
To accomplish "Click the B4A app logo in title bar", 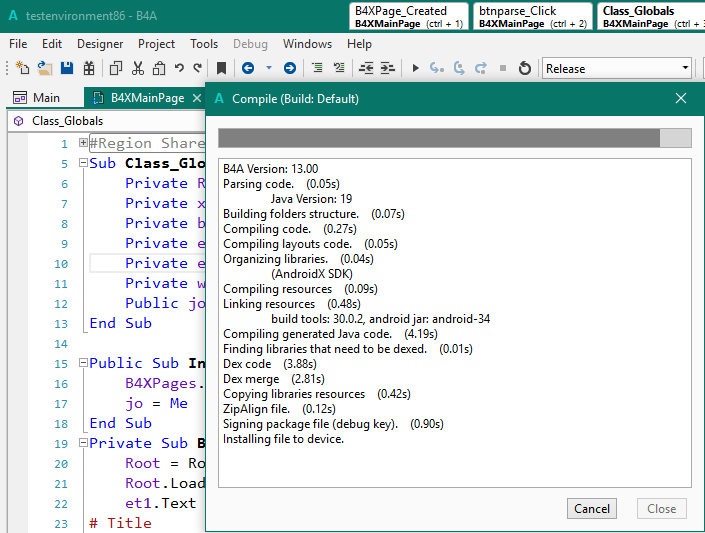I will tap(13, 15).
